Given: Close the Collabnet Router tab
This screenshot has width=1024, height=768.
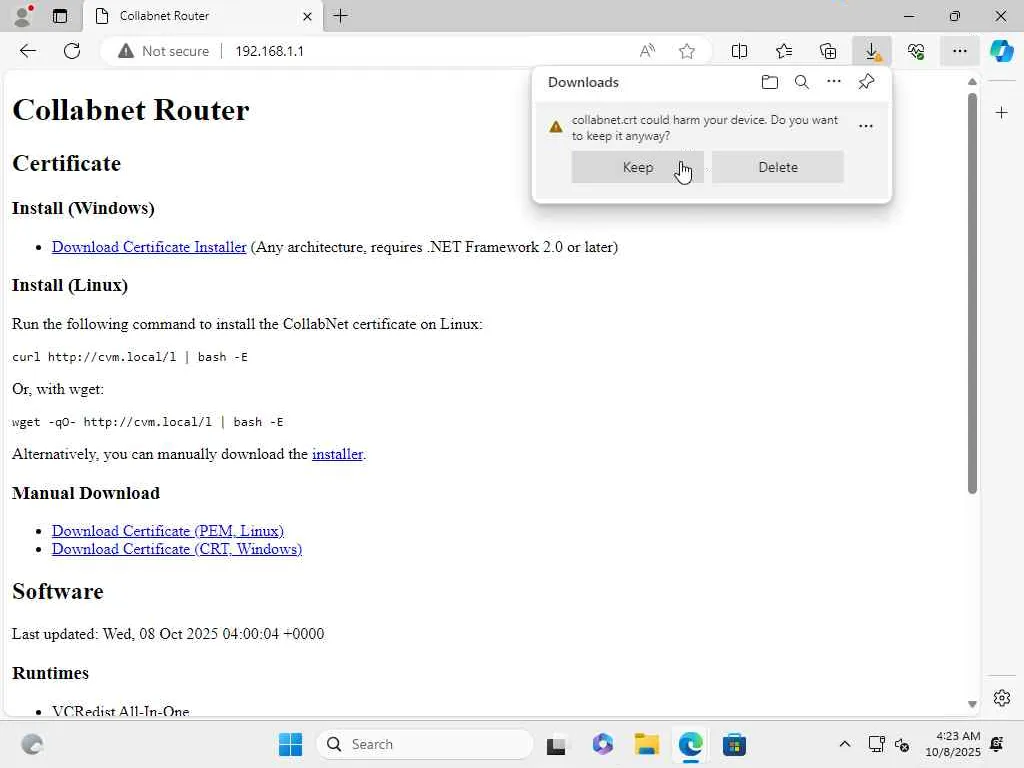Looking at the screenshot, I should point(307,16).
